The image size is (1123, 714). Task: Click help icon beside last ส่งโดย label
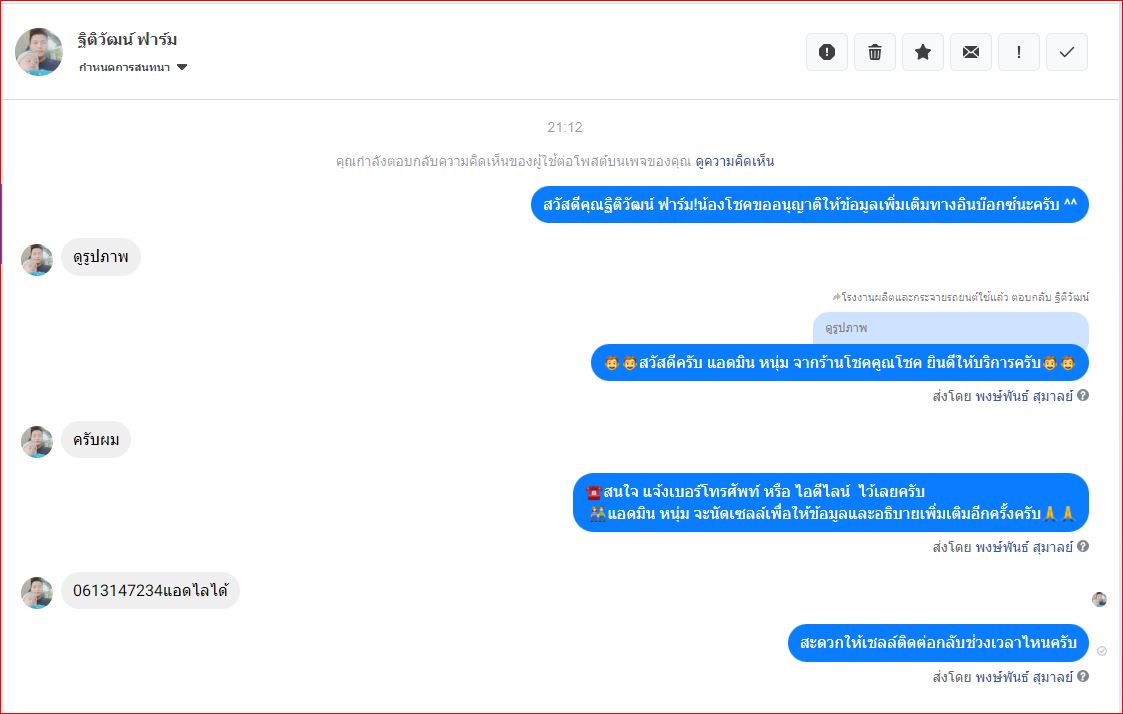tap(1083, 676)
